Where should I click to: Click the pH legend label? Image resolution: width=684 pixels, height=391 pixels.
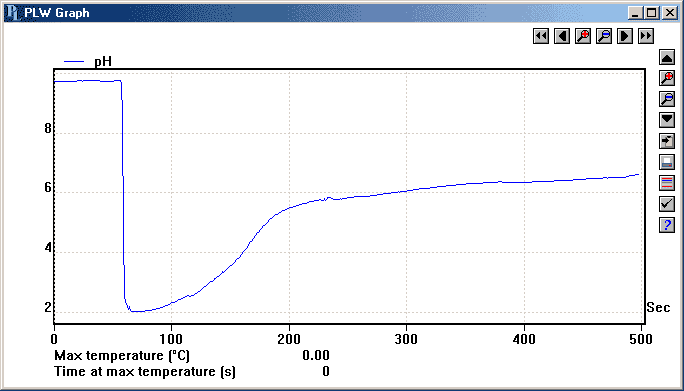point(103,62)
